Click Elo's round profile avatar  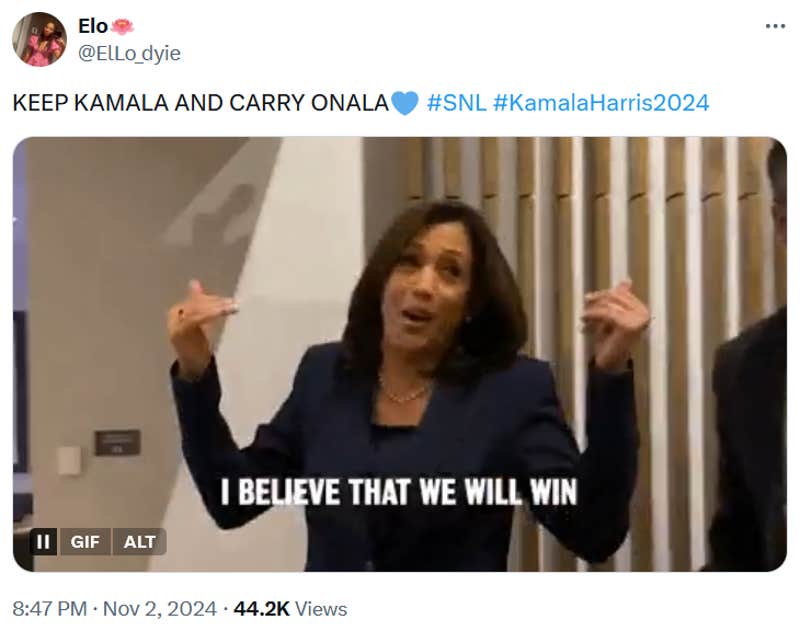pyautogui.click(x=37, y=38)
